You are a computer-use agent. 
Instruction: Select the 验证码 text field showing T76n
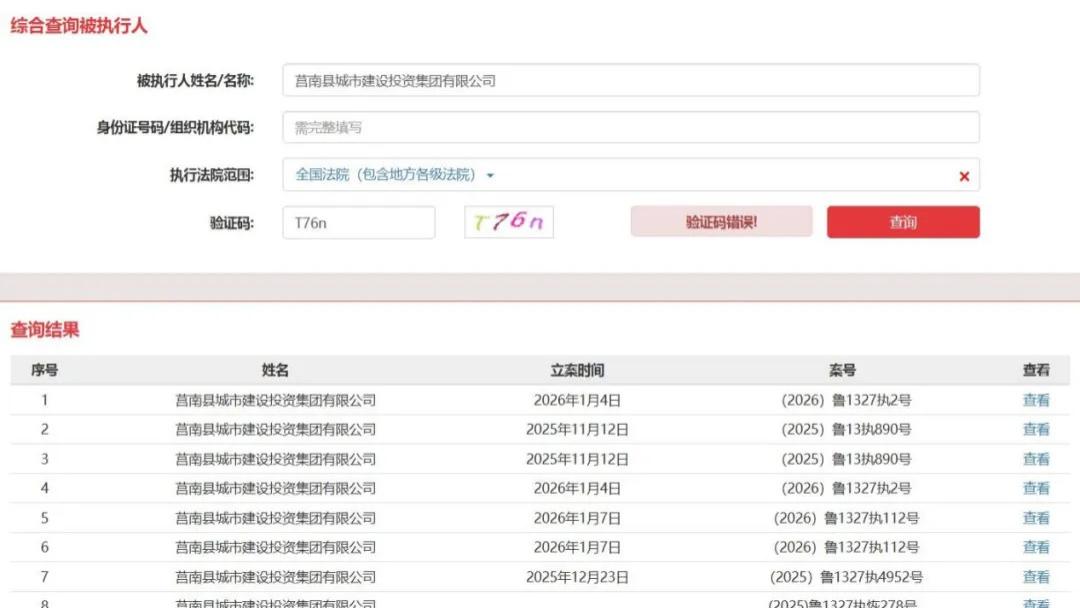point(359,221)
